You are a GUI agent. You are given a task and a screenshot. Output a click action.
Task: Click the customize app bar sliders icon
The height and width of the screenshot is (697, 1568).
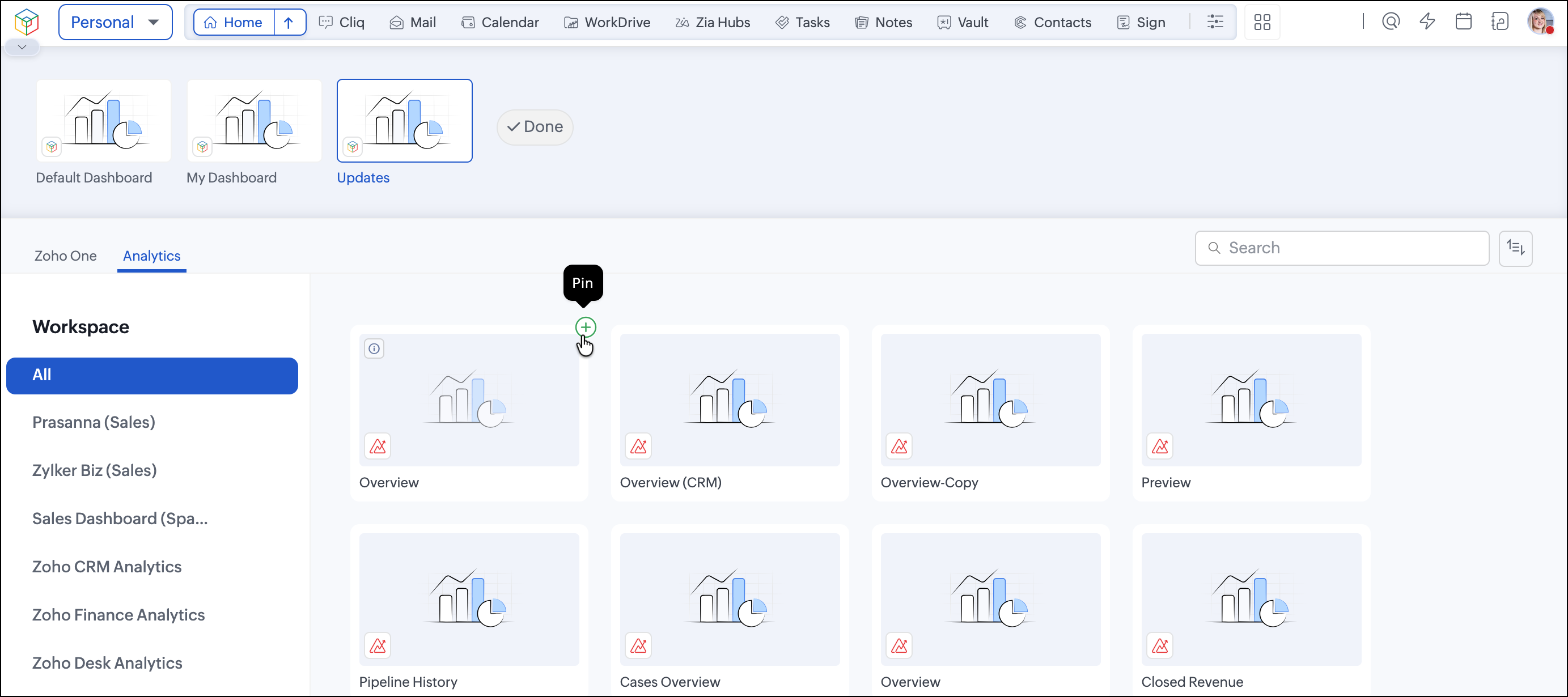(x=1215, y=23)
